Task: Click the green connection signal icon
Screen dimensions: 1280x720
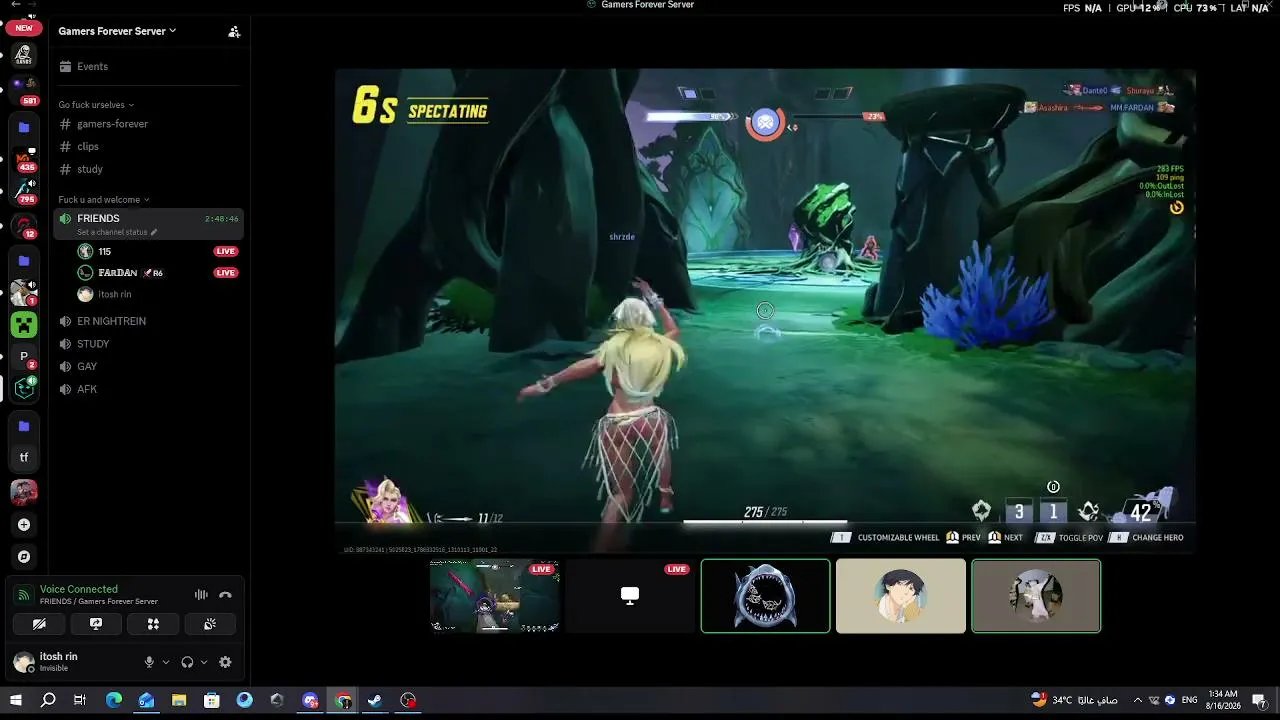Action: 24,595
